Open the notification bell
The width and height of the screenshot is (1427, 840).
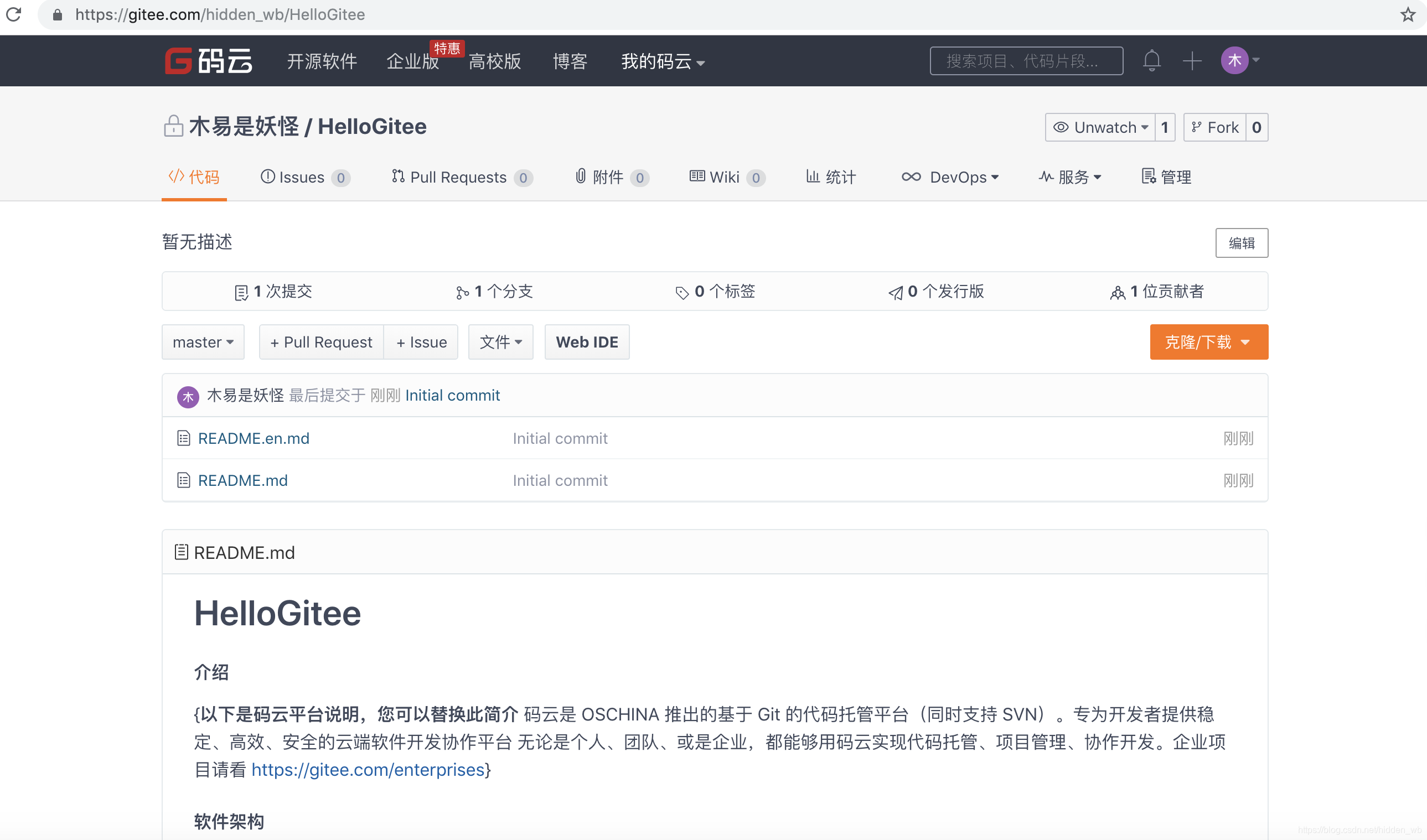(1151, 60)
